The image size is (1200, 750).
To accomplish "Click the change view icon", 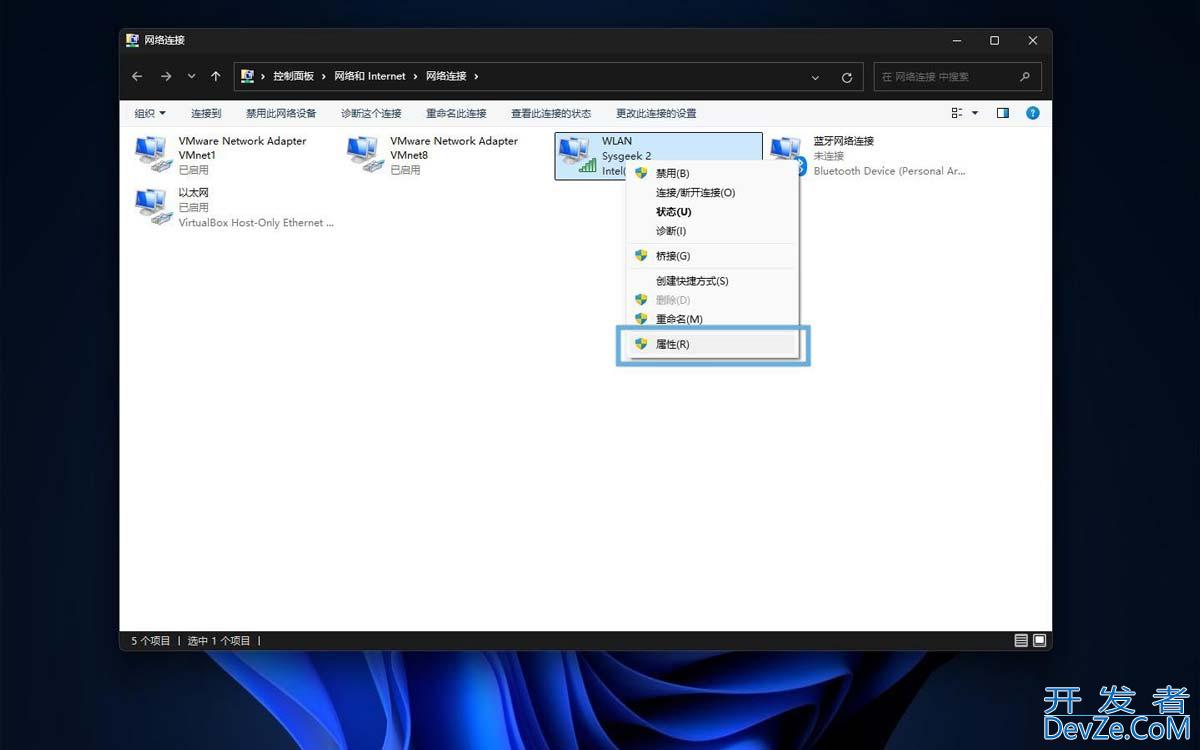I will coord(957,114).
